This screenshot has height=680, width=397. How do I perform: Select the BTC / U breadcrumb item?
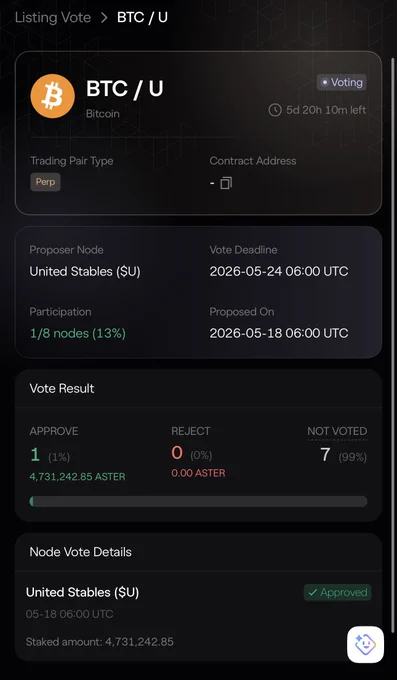(142, 18)
